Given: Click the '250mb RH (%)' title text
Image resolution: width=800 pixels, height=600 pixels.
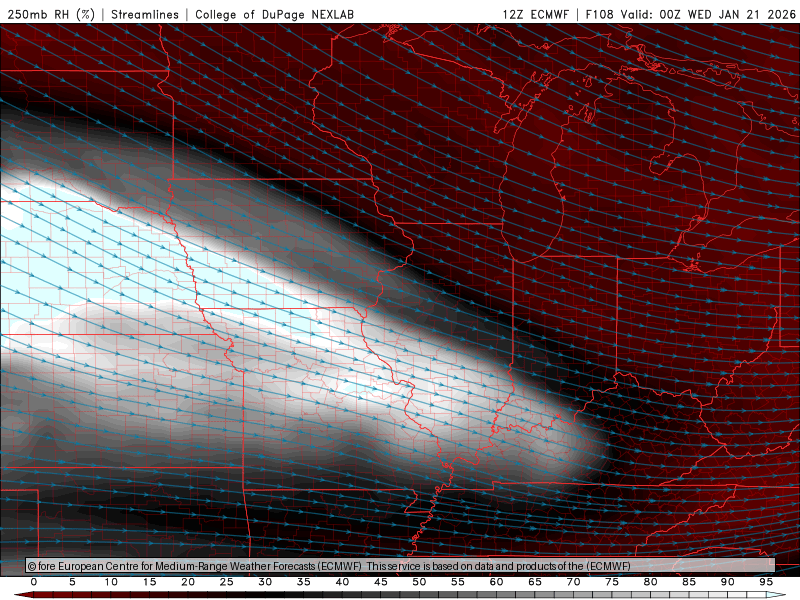Looking at the screenshot, I should pos(51,14).
